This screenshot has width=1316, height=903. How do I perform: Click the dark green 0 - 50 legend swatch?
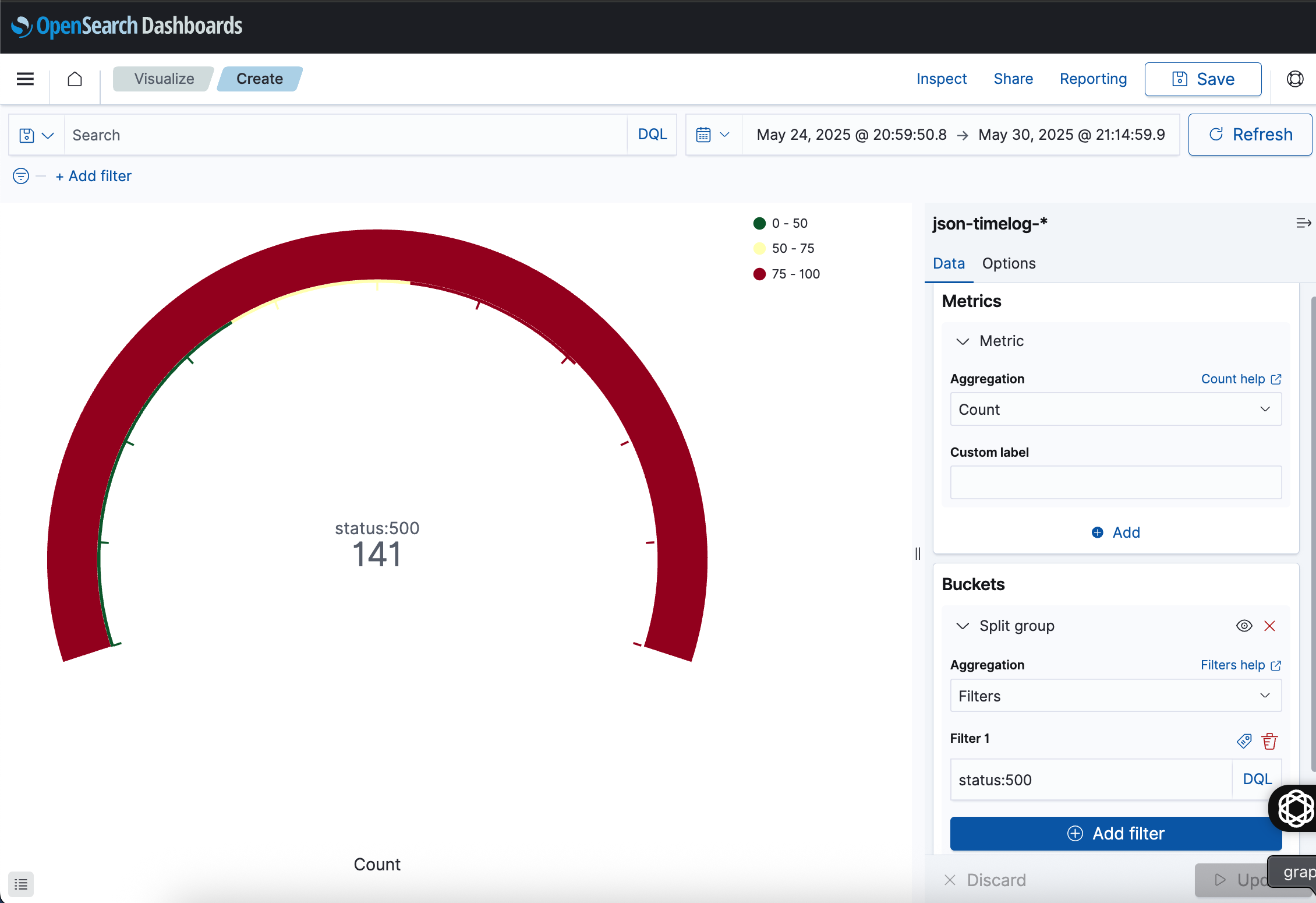pyautogui.click(x=759, y=223)
